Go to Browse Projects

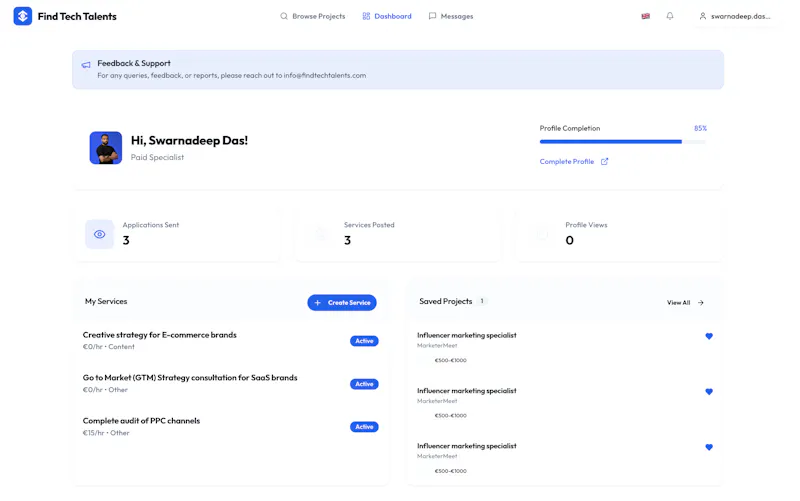point(313,16)
